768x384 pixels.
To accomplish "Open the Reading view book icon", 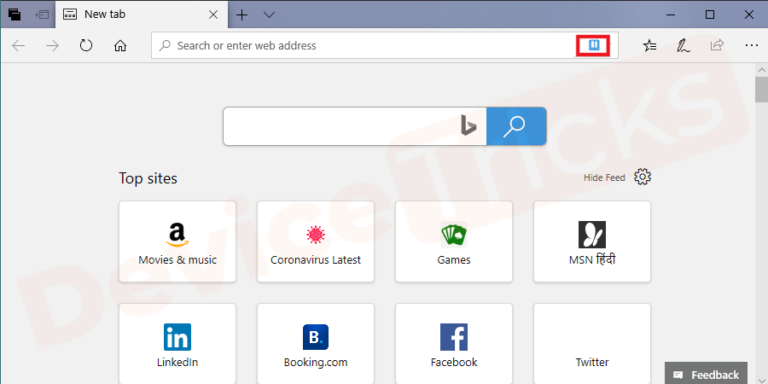I will point(593,46).
